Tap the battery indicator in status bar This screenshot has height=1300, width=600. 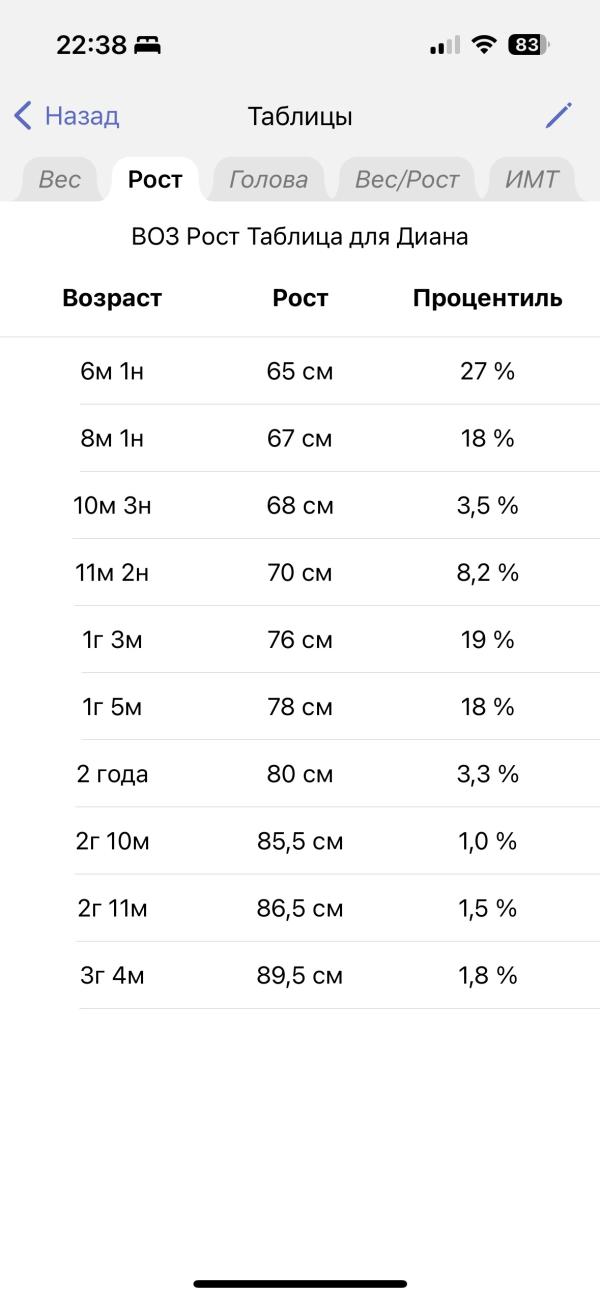pos(529,45)
